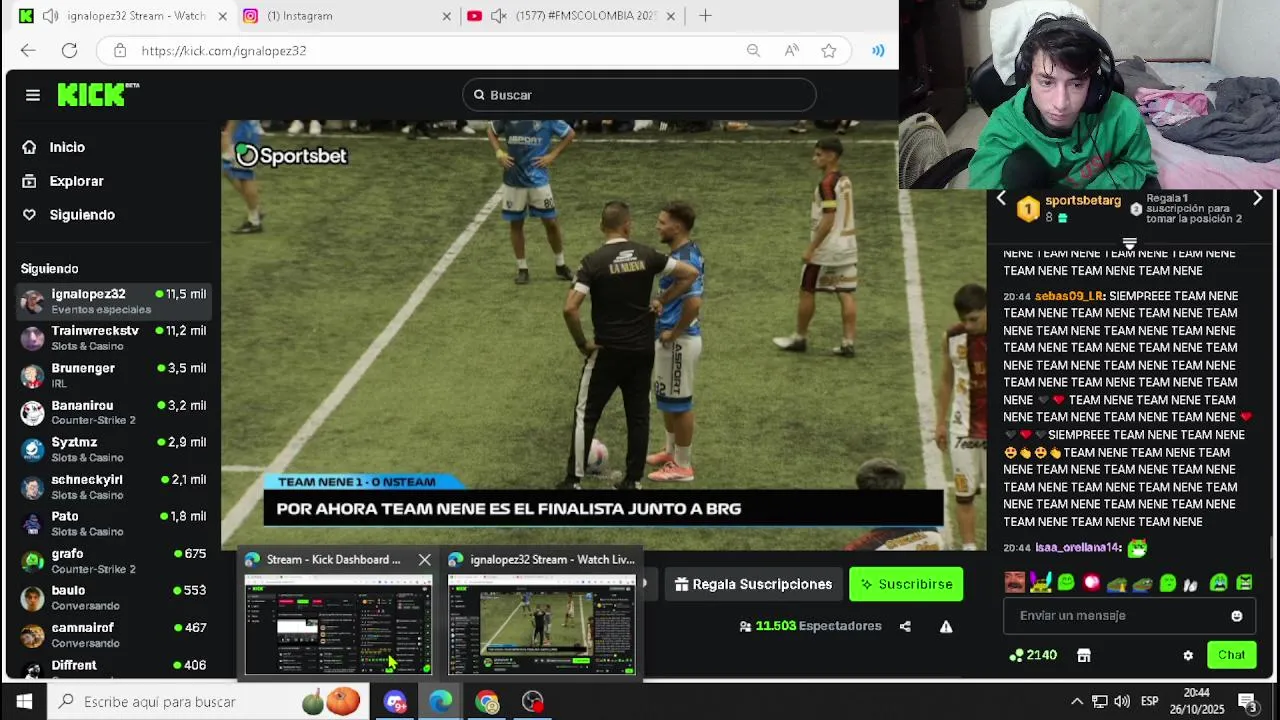Close the Kick Dashboard preview window

[x=424, y=560]
